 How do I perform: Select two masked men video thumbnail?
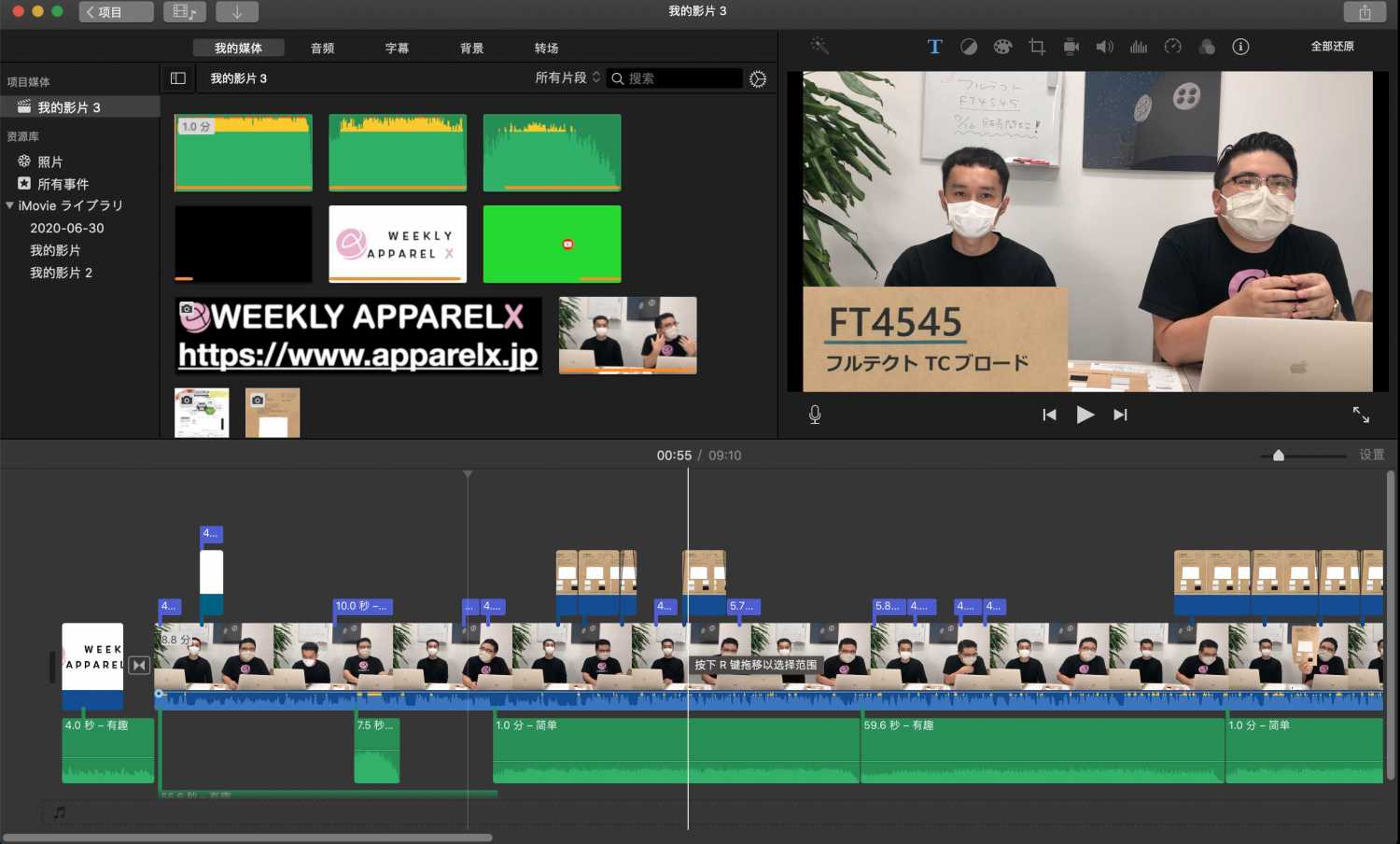[627, 335]
